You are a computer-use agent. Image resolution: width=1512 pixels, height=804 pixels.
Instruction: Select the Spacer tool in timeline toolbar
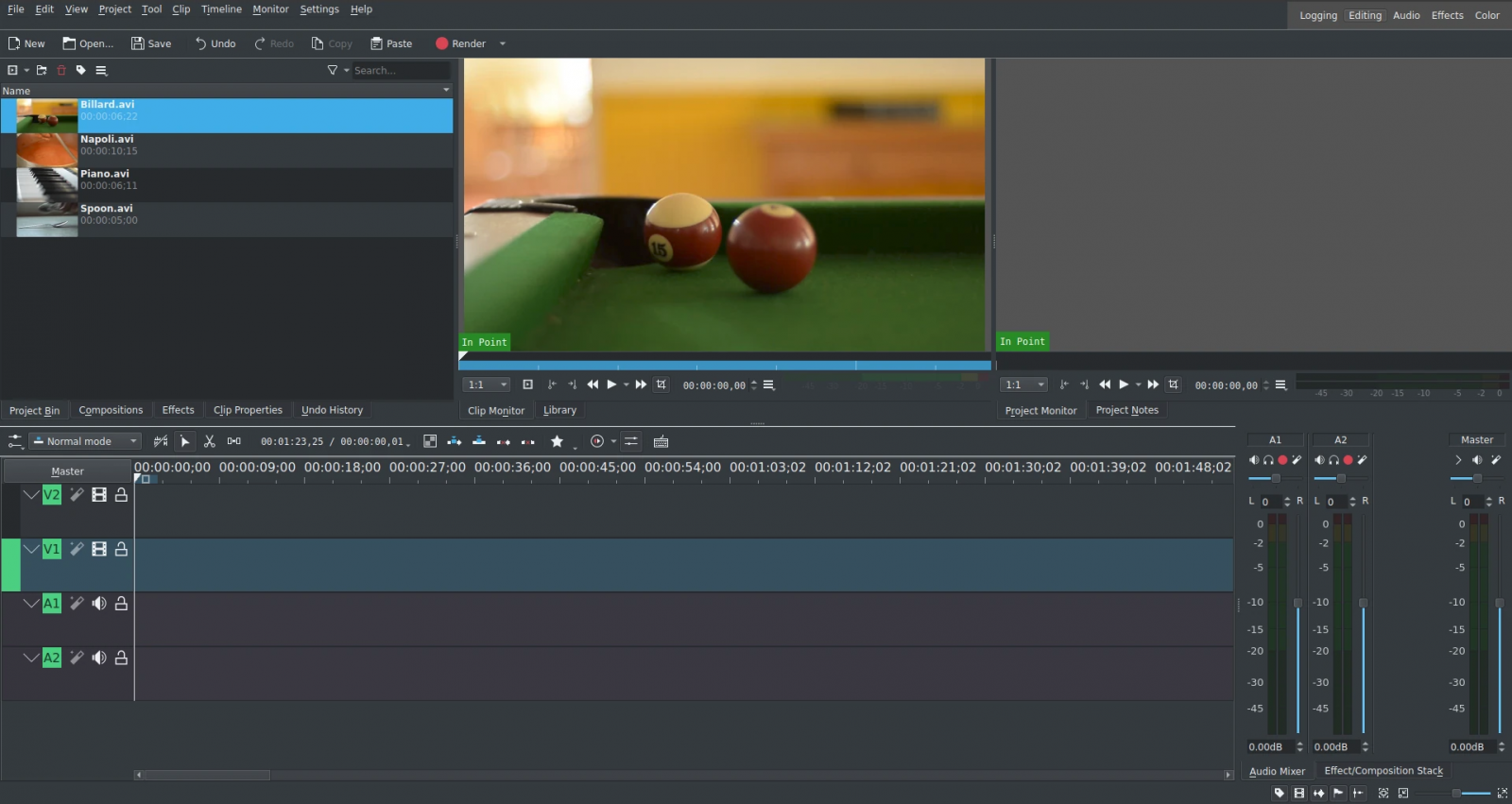[x=233, y=441]
